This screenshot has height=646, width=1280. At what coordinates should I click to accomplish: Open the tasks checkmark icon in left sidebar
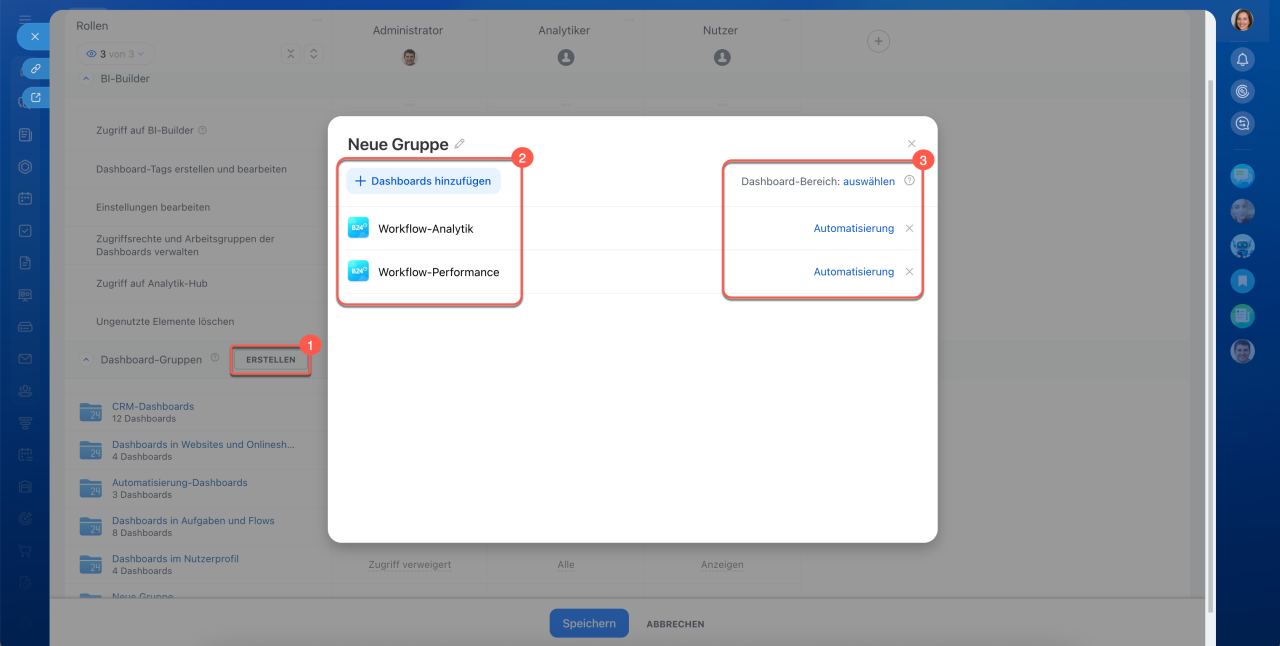(25, 230)
